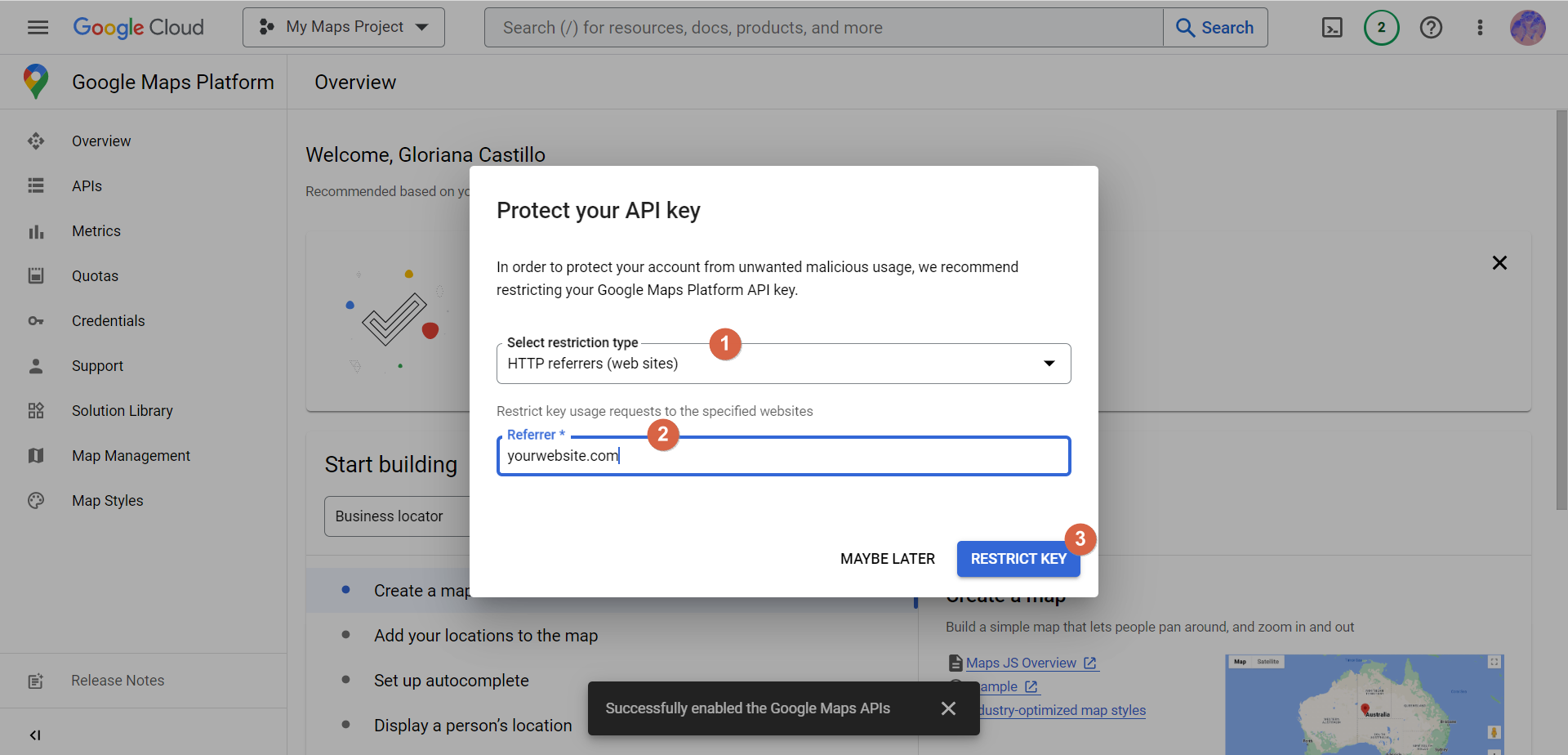
Task: Click the top resource search field
Action: (823, 28)
